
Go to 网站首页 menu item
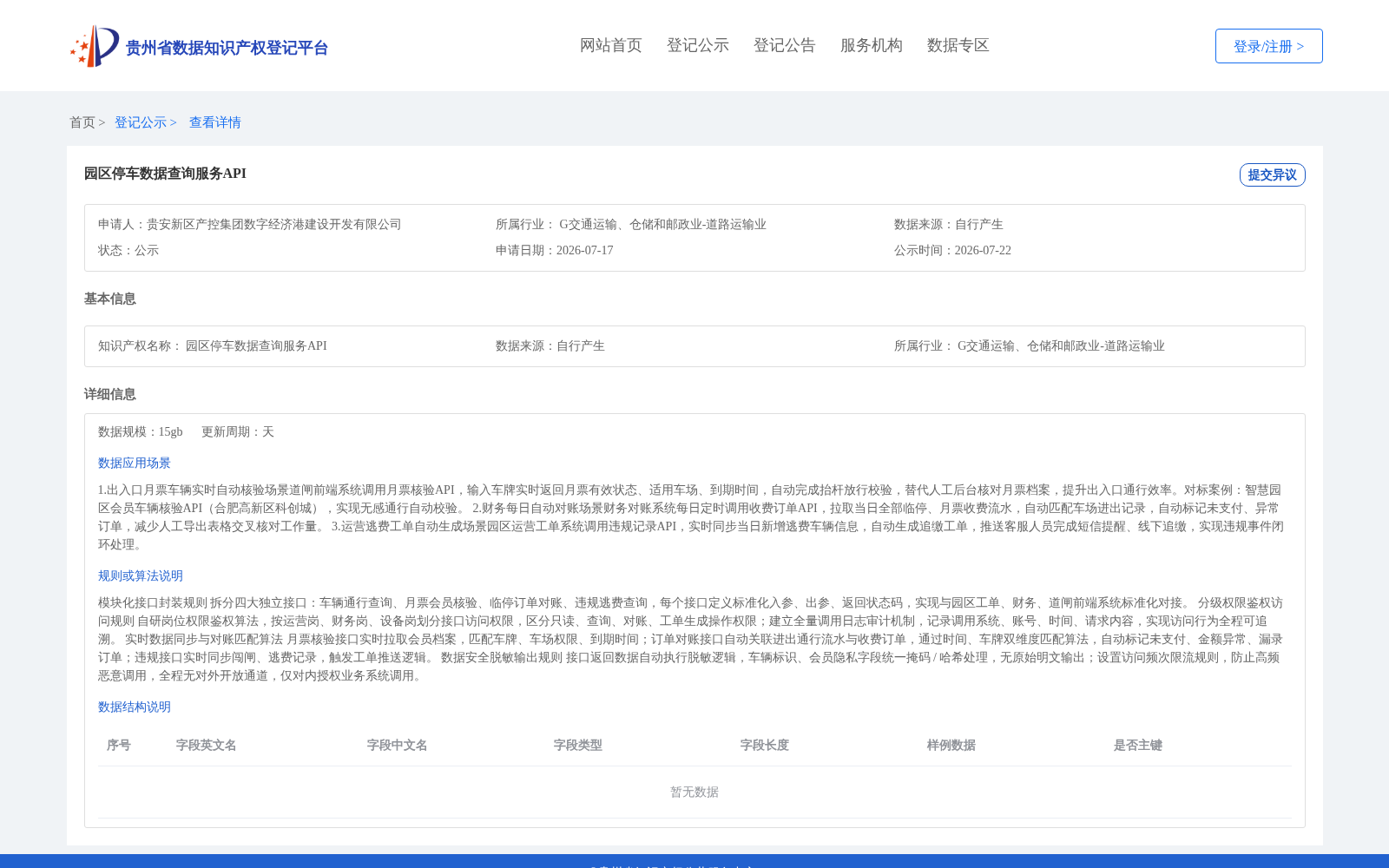pos(611,45)
